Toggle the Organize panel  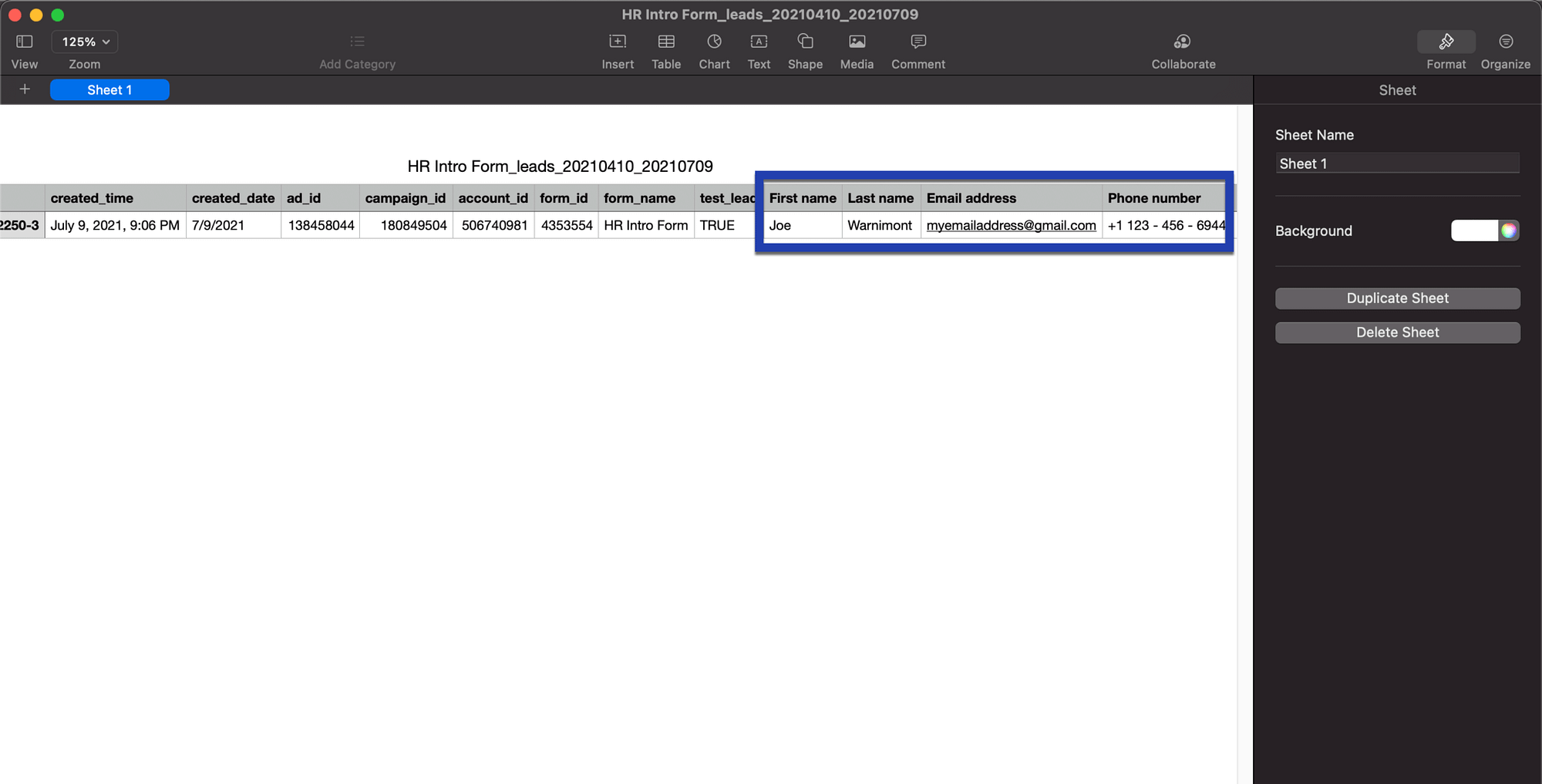pos(1504,42)
